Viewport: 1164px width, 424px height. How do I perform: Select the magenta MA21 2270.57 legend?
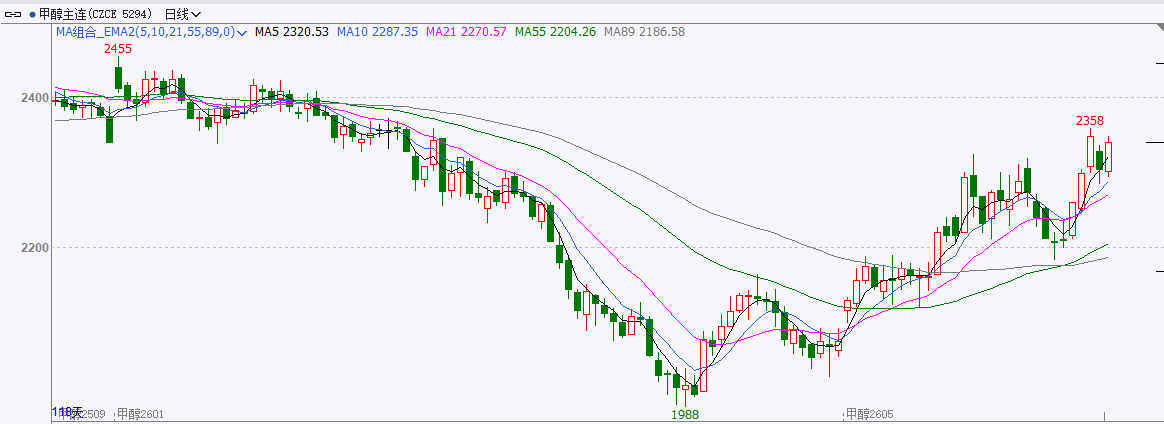[466, 32]
